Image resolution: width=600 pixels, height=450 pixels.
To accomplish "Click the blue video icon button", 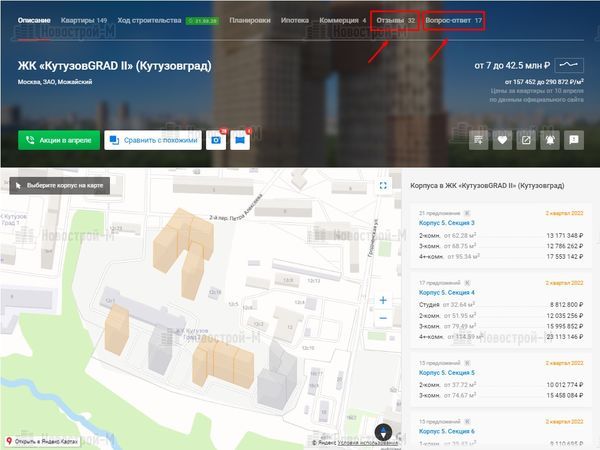I will click(240, 141).
